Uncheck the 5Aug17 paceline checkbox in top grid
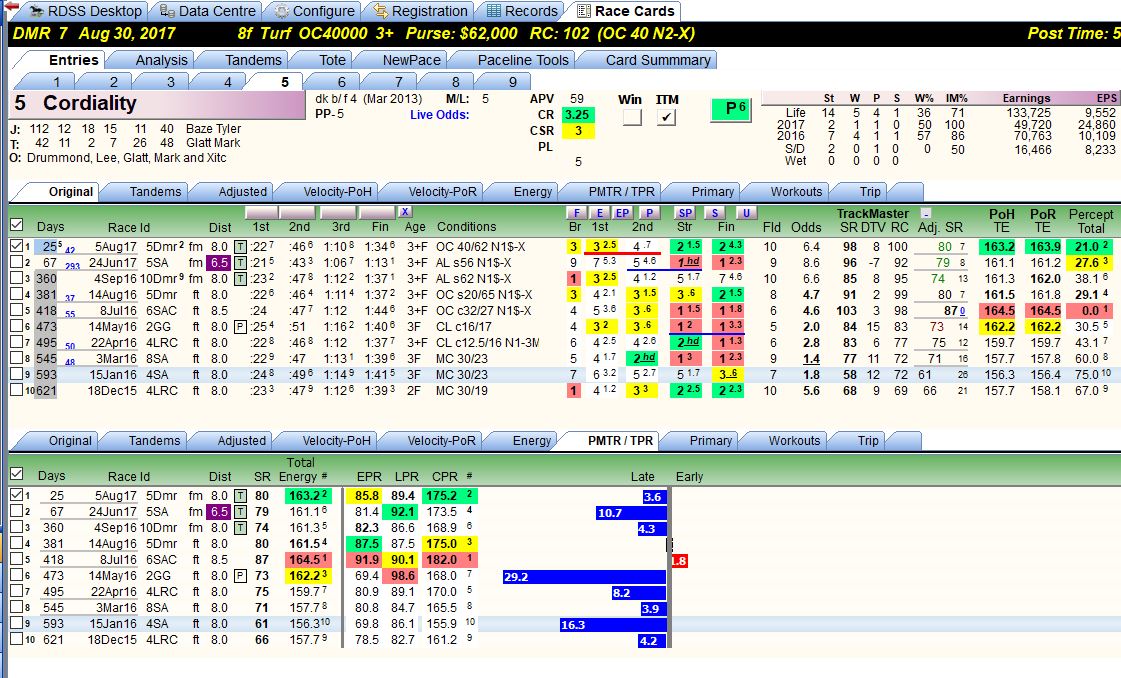 tap(16, 245)
